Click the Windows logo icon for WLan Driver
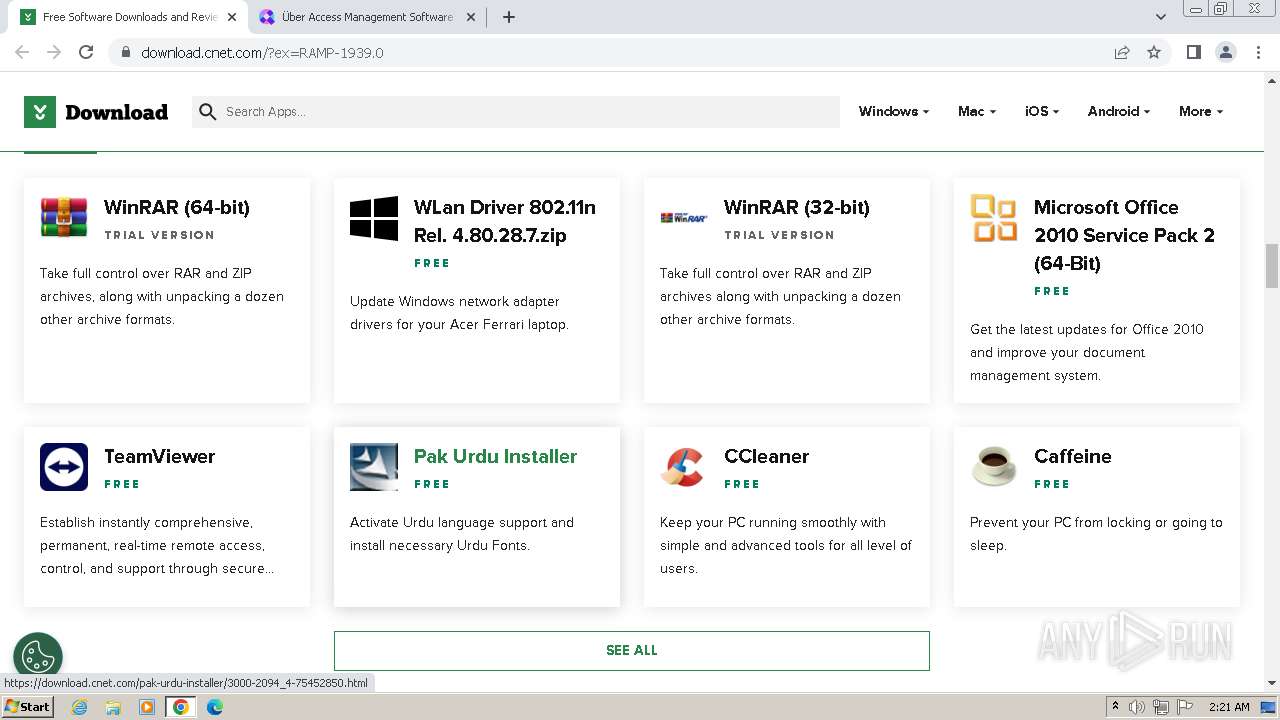The height and width of the screenshot is (720, 1280). [374, 218]
